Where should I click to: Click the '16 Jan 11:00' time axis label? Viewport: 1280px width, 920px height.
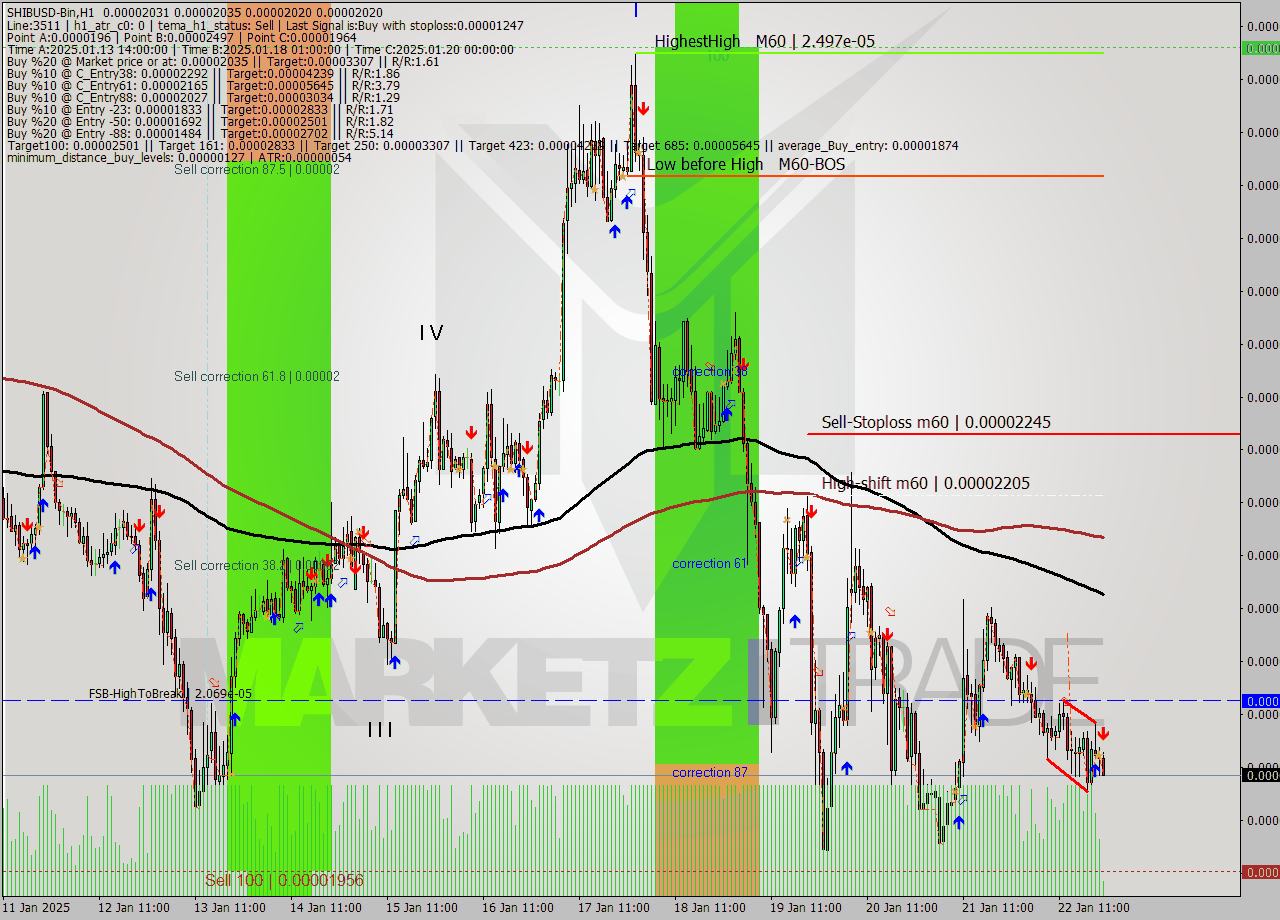click(x=517, y=908)
